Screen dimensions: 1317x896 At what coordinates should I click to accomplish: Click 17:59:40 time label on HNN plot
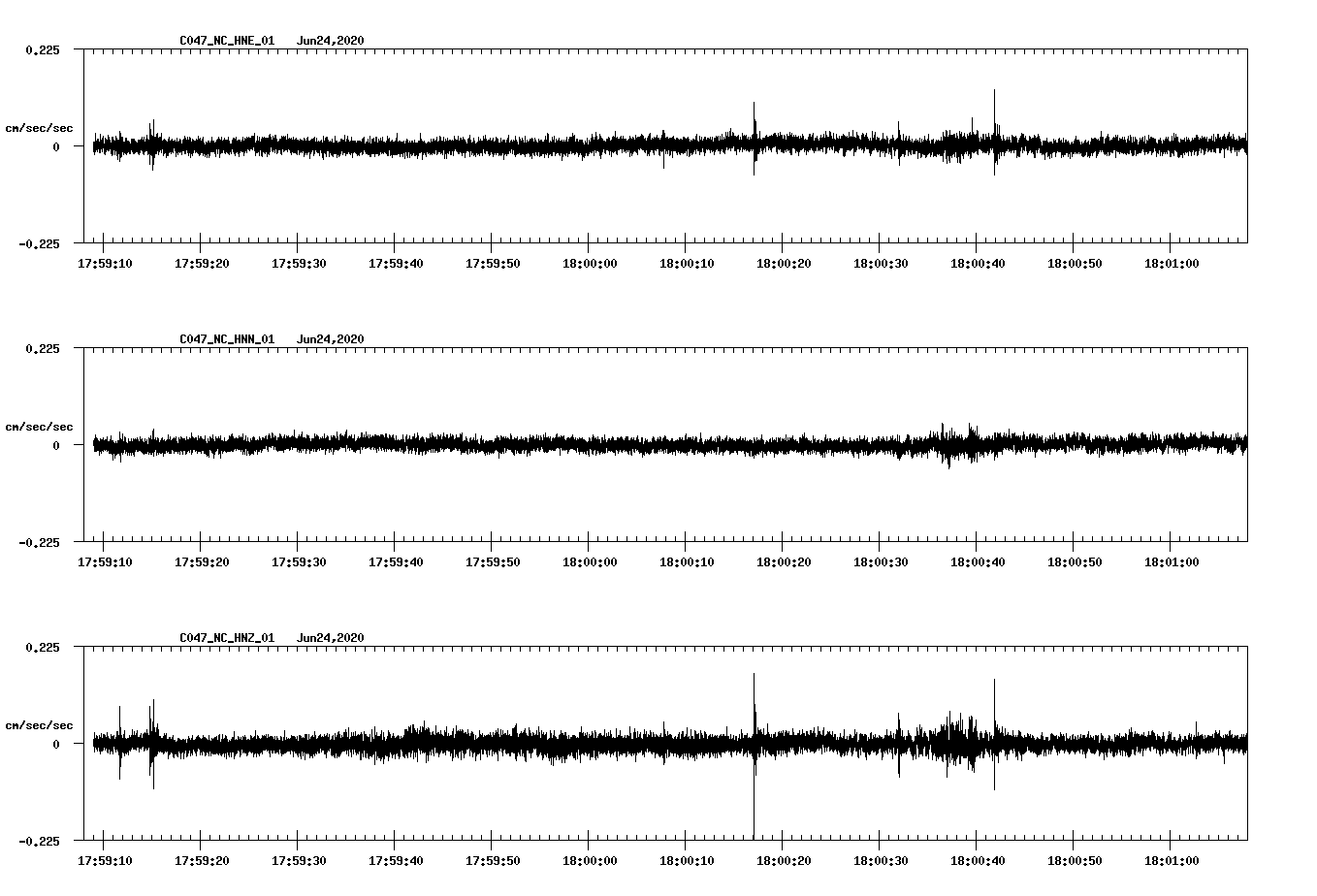point(396,562)
